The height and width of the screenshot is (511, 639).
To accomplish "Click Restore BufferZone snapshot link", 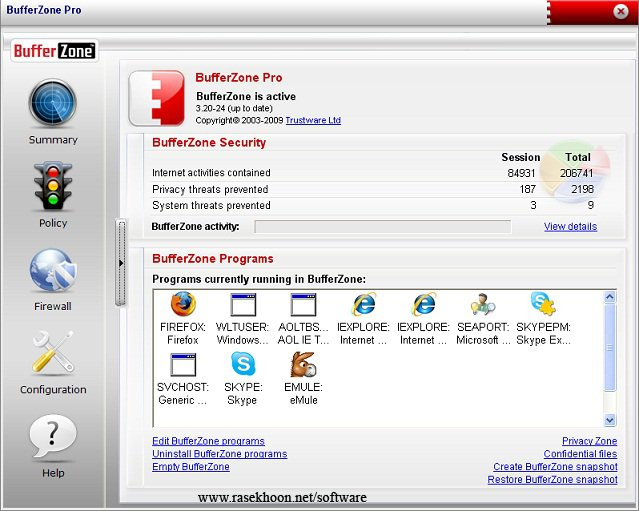I will click(x=552, y=480).
